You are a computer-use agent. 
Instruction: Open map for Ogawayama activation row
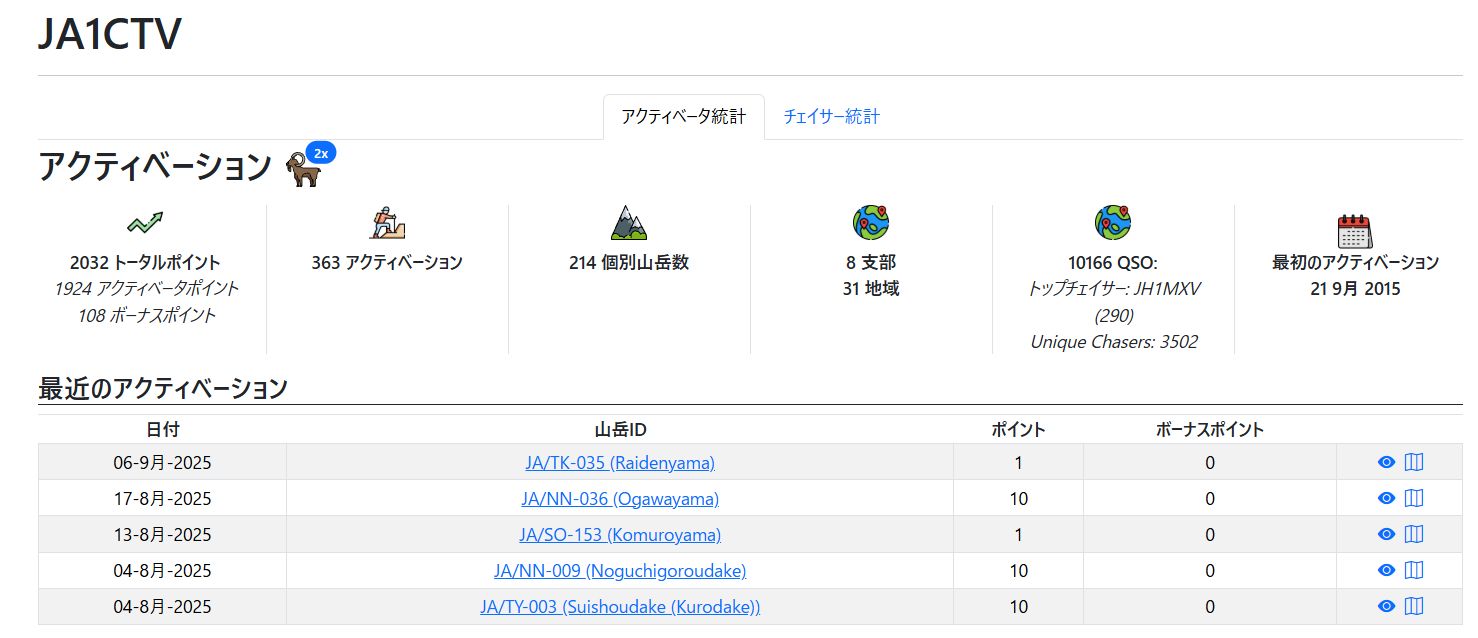coord(1414,498)
